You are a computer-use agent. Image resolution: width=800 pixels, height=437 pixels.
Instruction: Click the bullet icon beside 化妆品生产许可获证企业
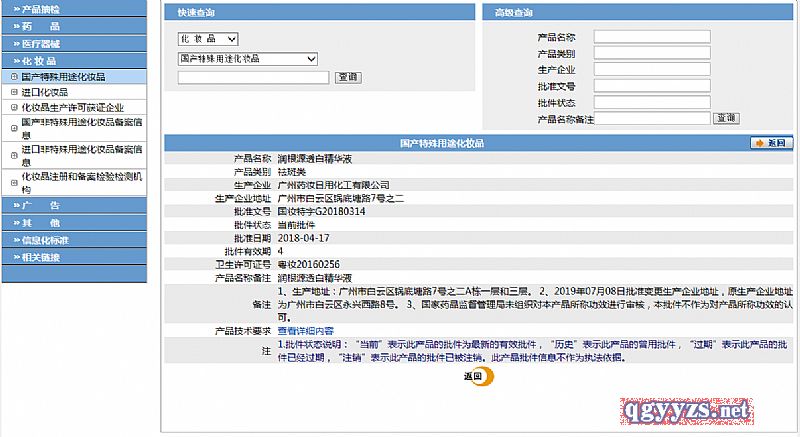(13, 107)
